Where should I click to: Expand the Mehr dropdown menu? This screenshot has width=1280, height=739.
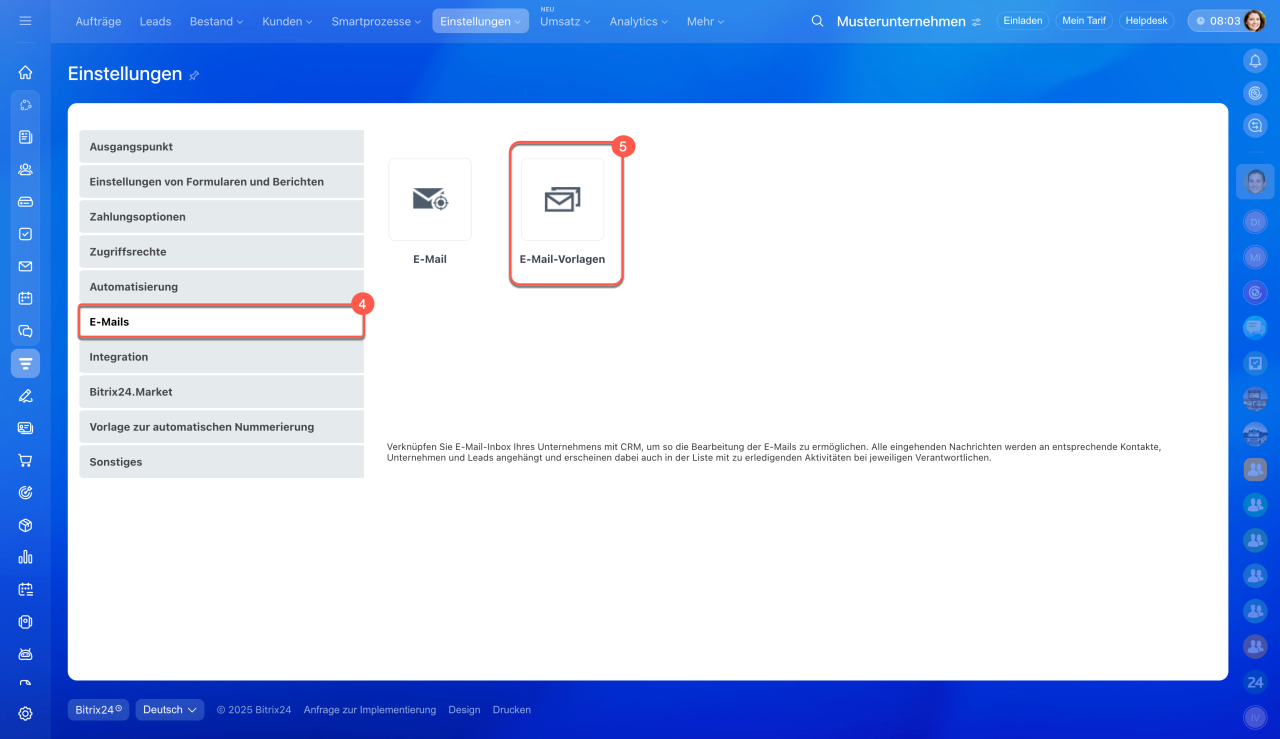(x=706, y=21)
